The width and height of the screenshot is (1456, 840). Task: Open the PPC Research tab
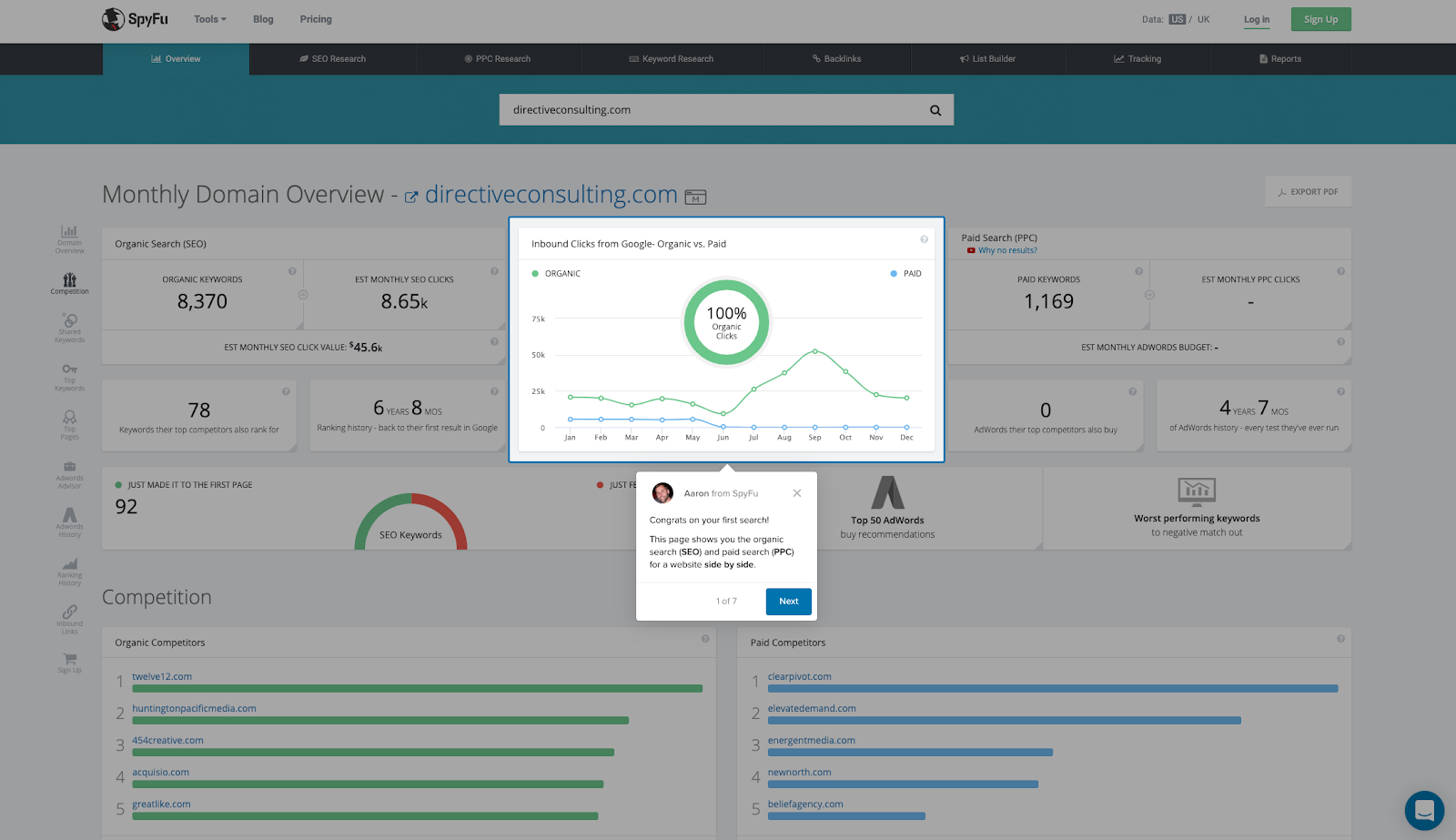498,59
